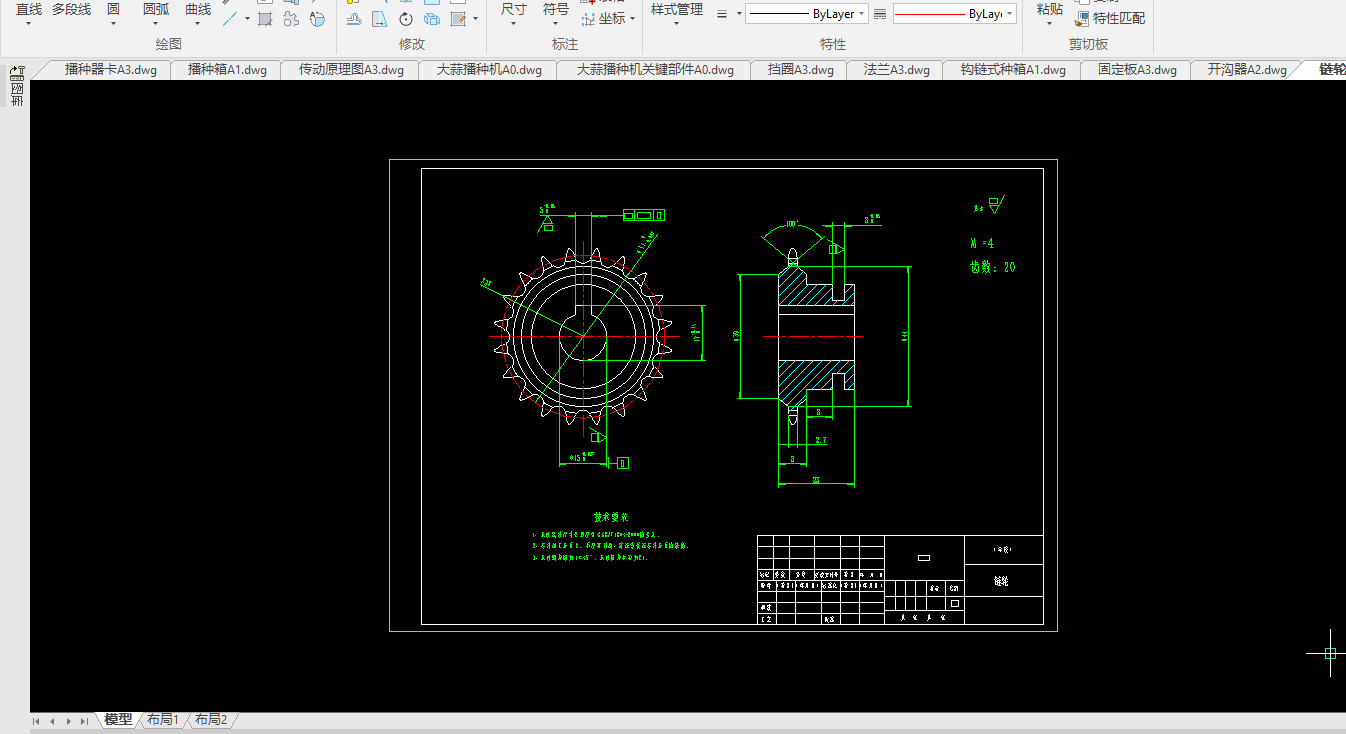Switch to the 大蒜播种机关键部件A0.dwg tab
Screen dimensions: 1346x734
655,70
